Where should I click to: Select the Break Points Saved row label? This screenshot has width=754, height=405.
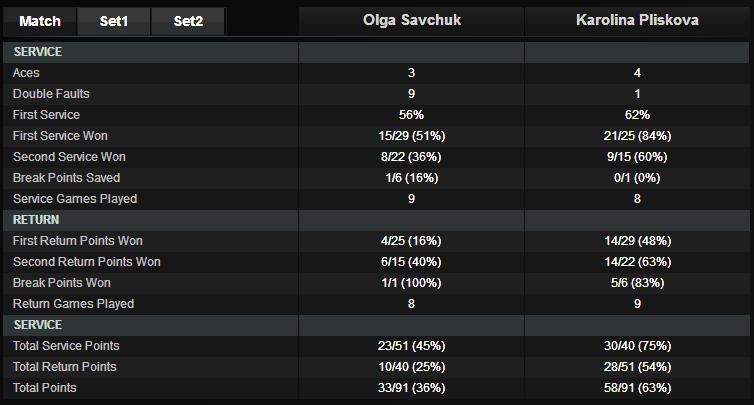(66, 178)
